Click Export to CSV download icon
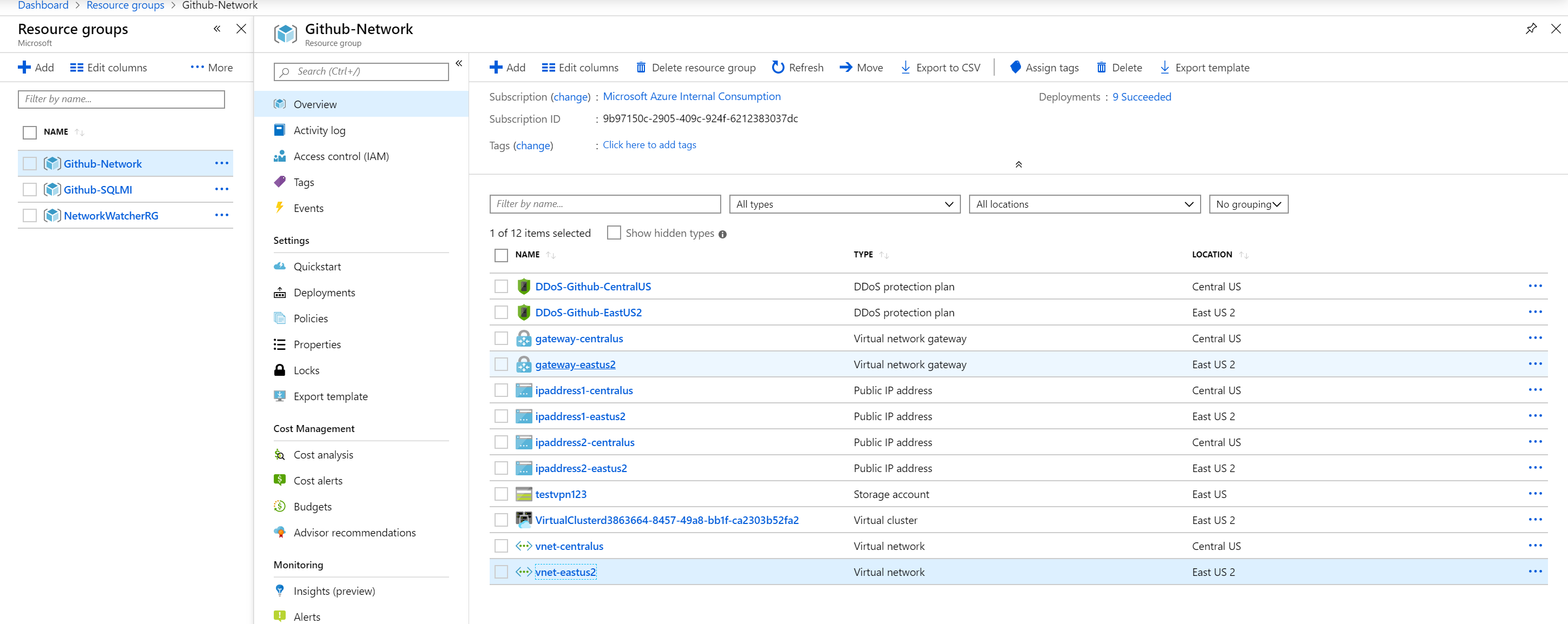Viewport: 1568px width, 624px height. pos(905,68)
